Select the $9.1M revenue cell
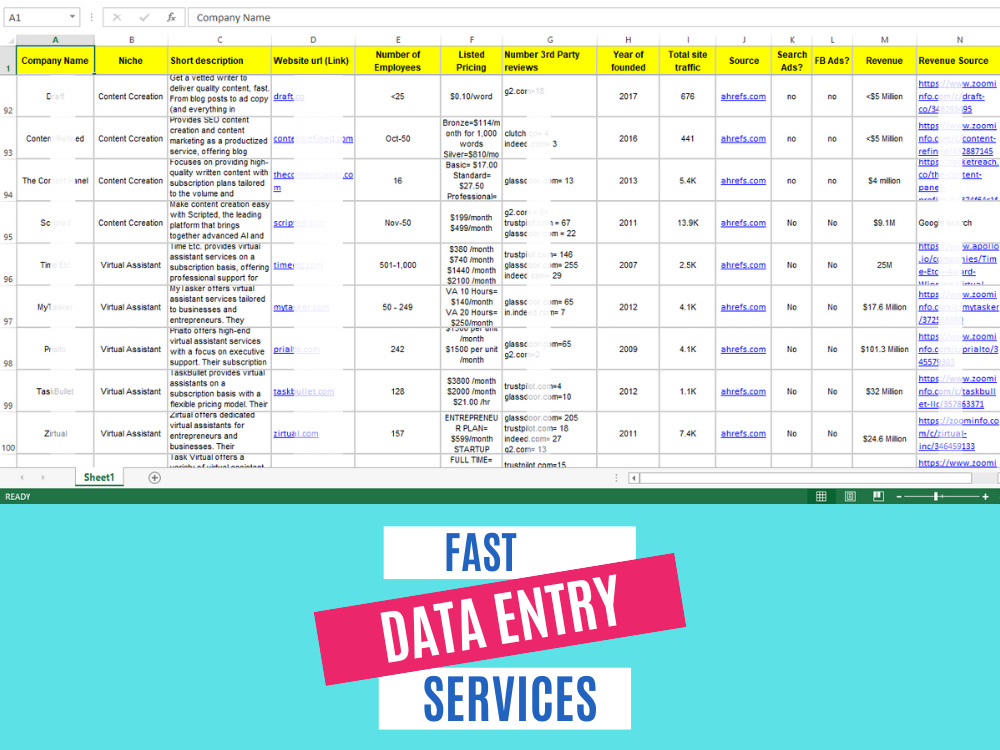The width and height of the screenshot is (1000, 750). (x=885, y=223)
